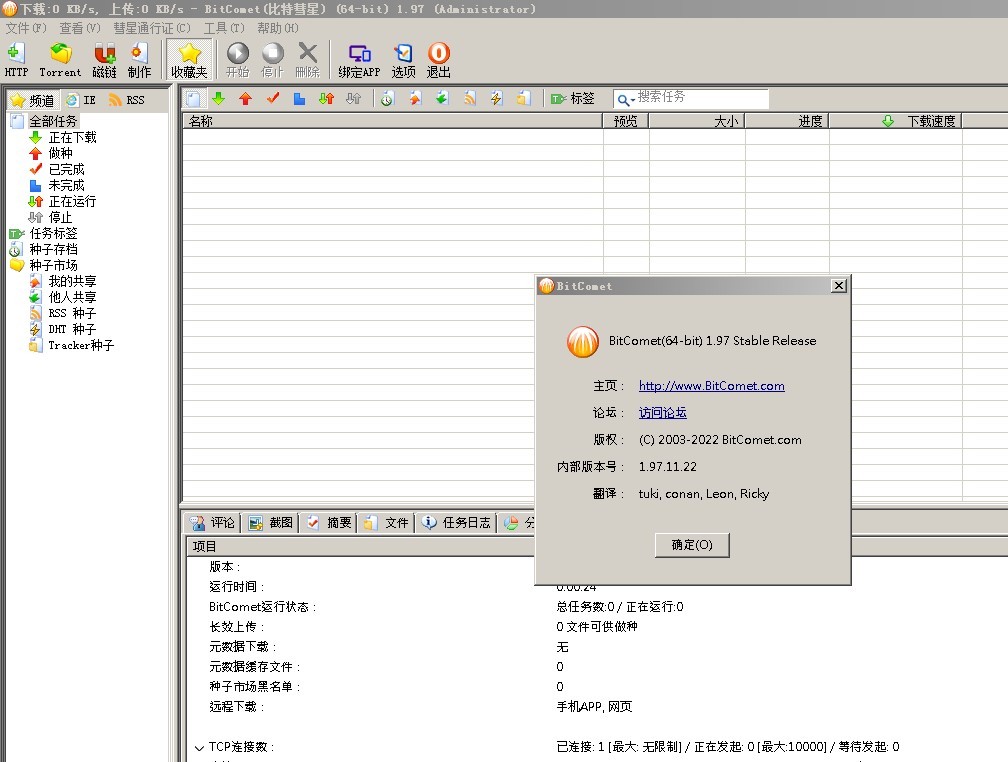Click the 访问论坛 forum link
The height and width of the screenshot is (762, 1008).
pos(663,413)
